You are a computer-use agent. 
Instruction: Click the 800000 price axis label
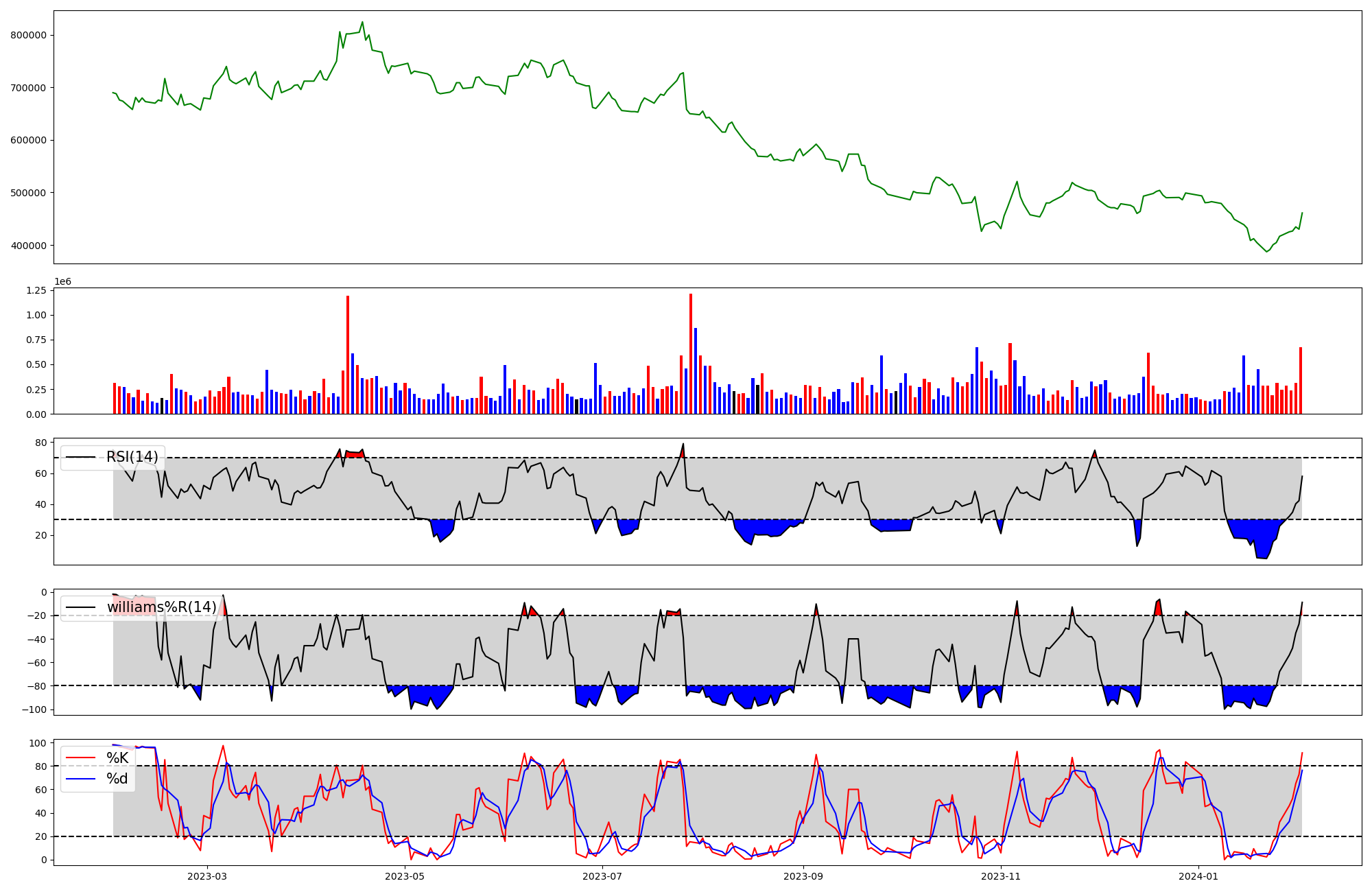coord(28,35)
